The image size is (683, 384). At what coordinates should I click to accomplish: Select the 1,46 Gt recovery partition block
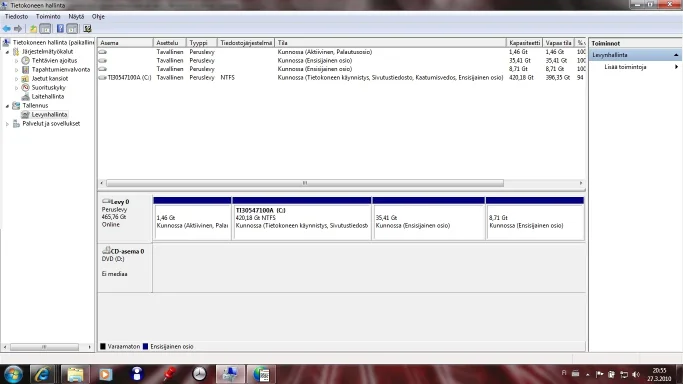click(192, 219)
